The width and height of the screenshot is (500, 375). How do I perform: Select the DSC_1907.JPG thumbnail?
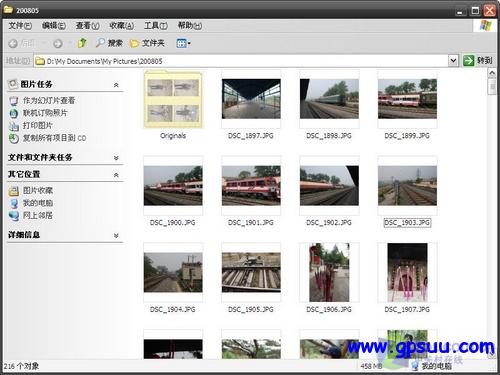pyautogui.click(x=407, y=272)
